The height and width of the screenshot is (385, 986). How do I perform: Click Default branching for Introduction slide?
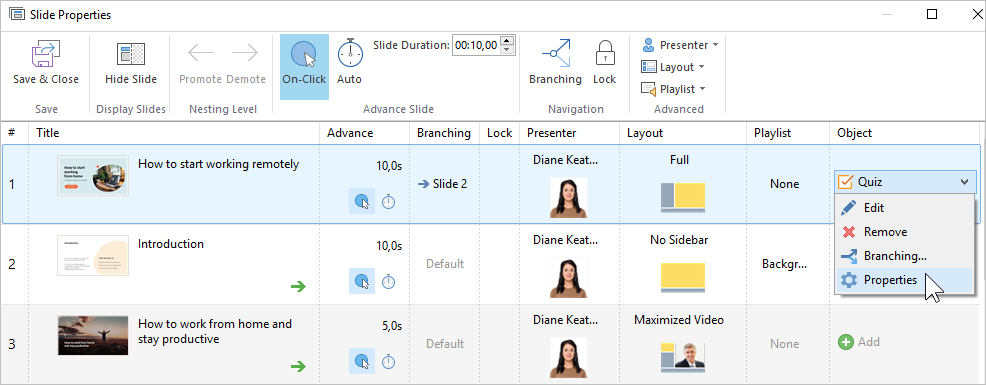click(445, 264)
